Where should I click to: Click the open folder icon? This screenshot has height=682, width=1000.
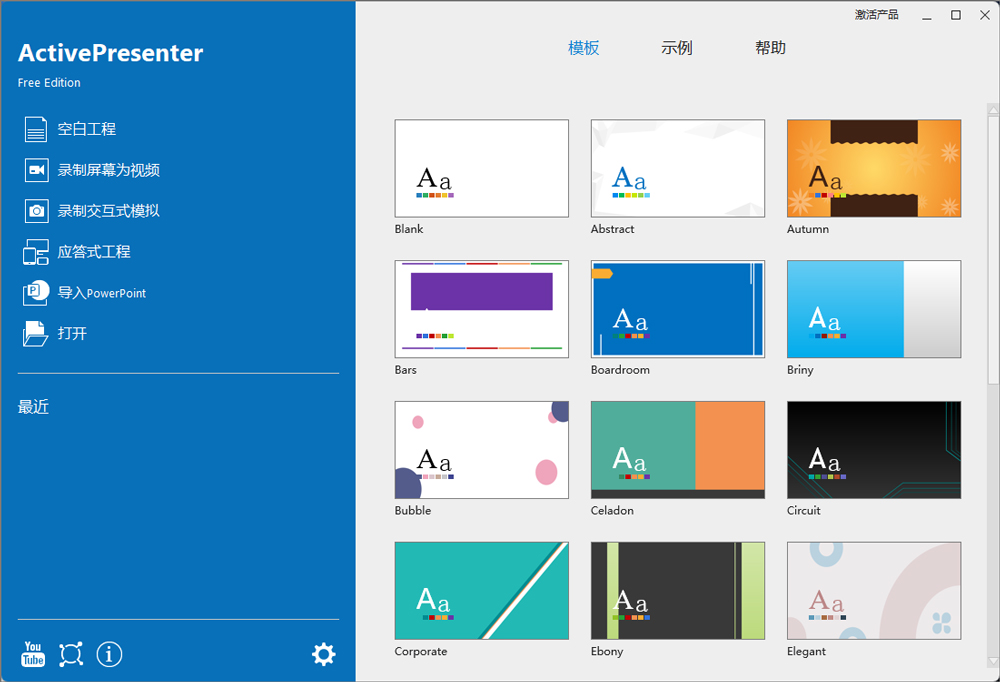pyautogui.click(x=35, y=334)
